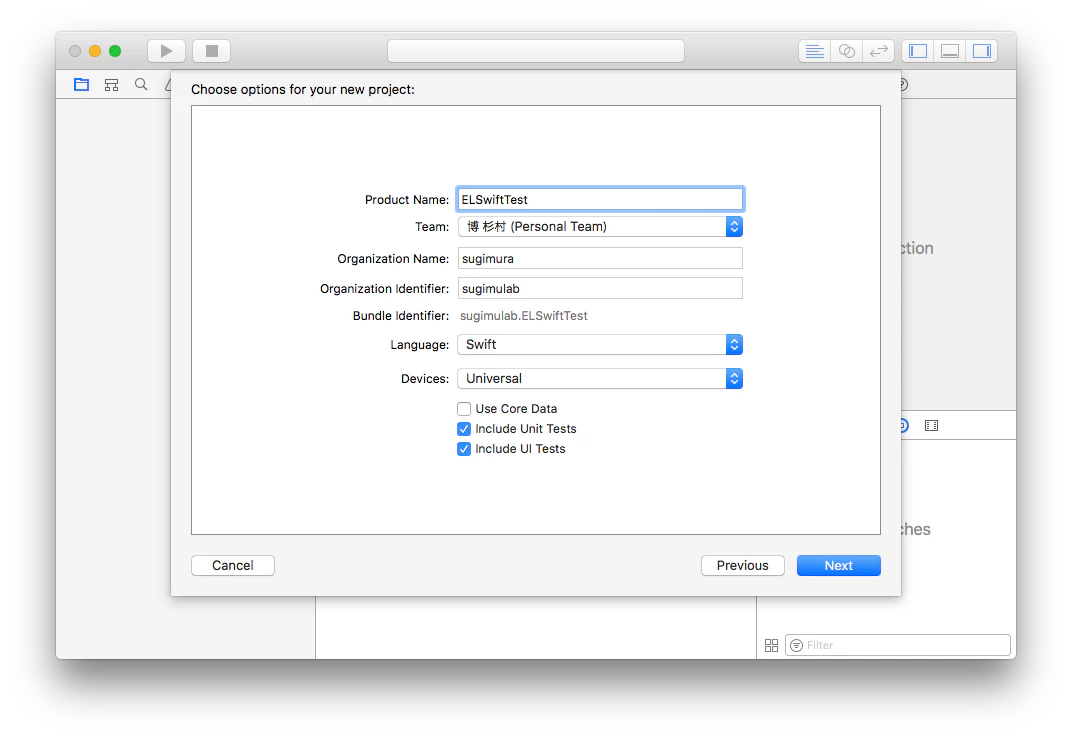
Task: Click the bundle identifier text sugimulab.ELSwiftTest
Action: tap(524, 316)
